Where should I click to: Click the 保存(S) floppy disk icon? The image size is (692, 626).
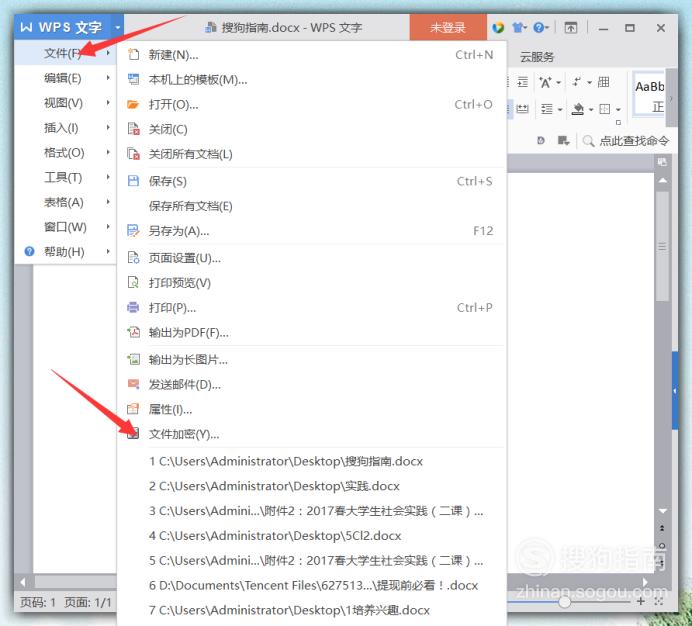coord(133,181)
